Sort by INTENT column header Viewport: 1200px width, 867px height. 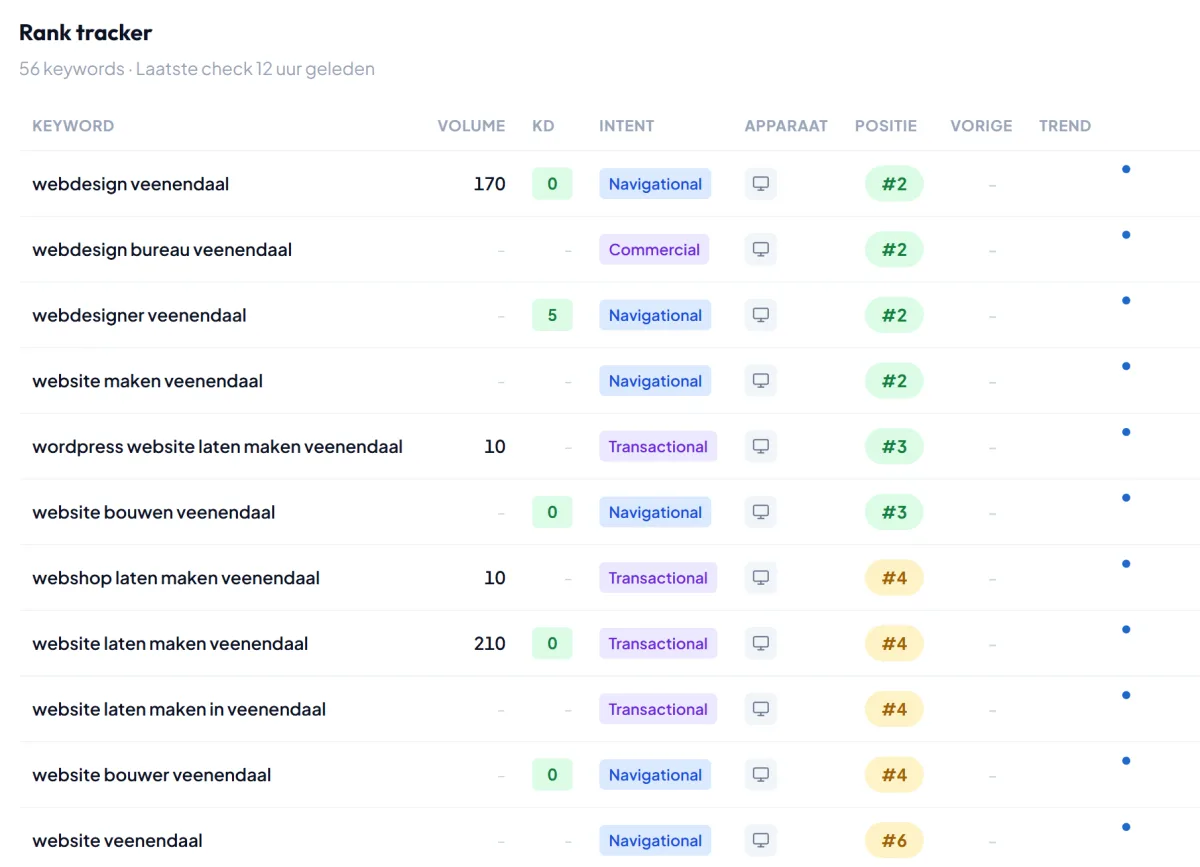(x=626, y=126)
